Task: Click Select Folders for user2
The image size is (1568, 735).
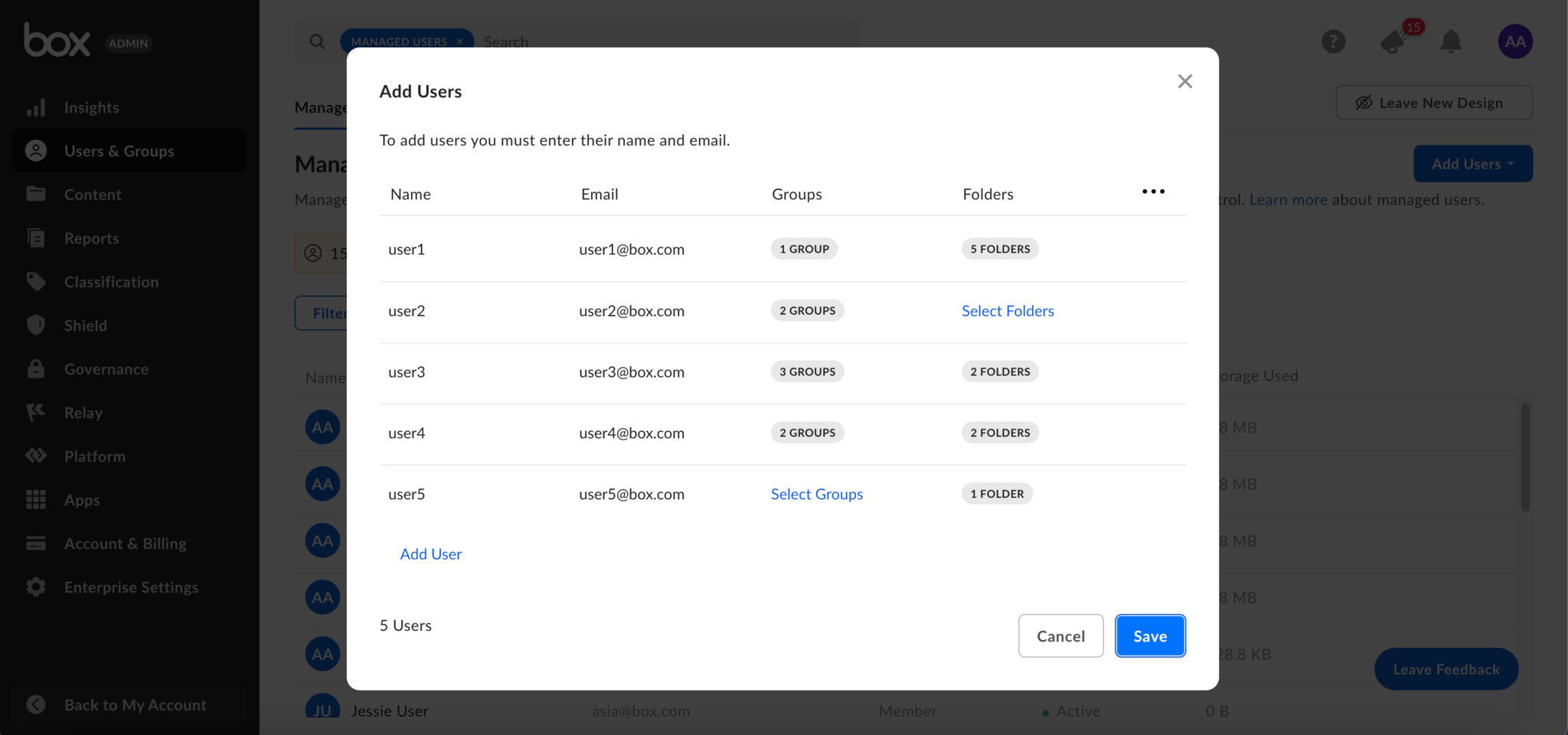Action: (1008, 311)
